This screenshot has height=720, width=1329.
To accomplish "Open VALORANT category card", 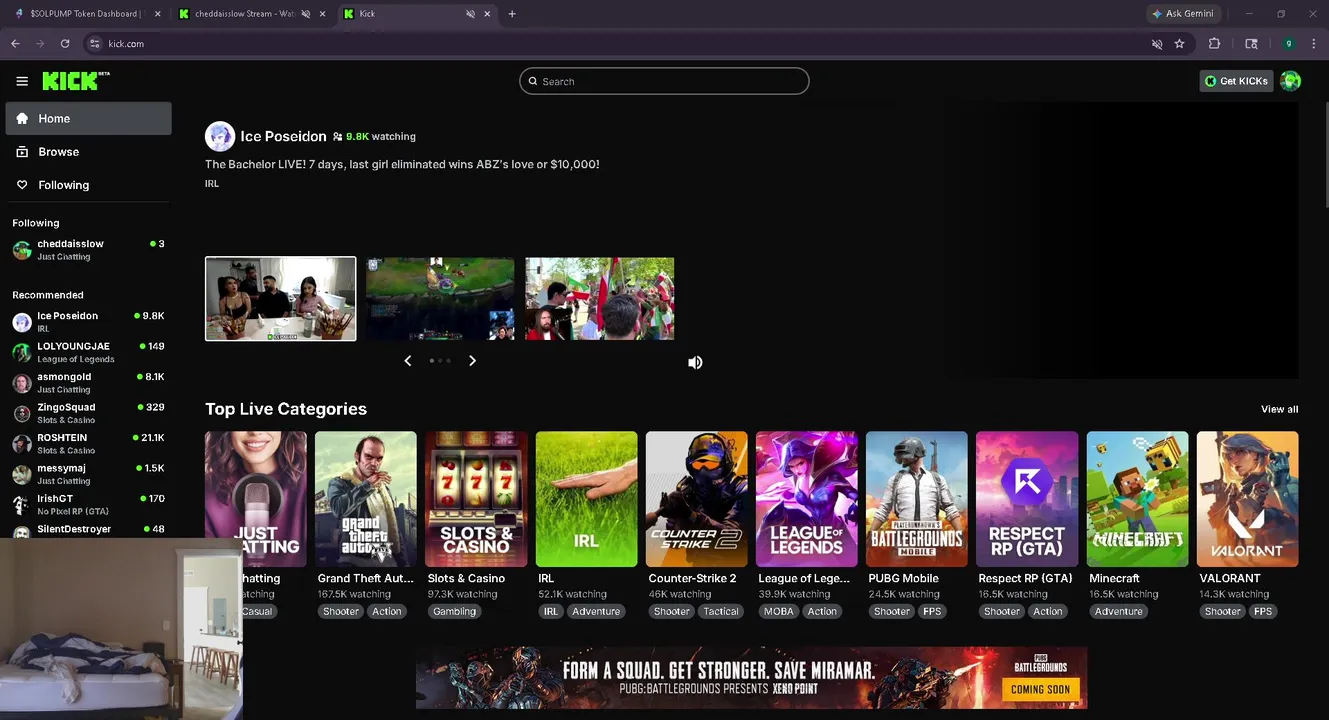I will 1247,499.
